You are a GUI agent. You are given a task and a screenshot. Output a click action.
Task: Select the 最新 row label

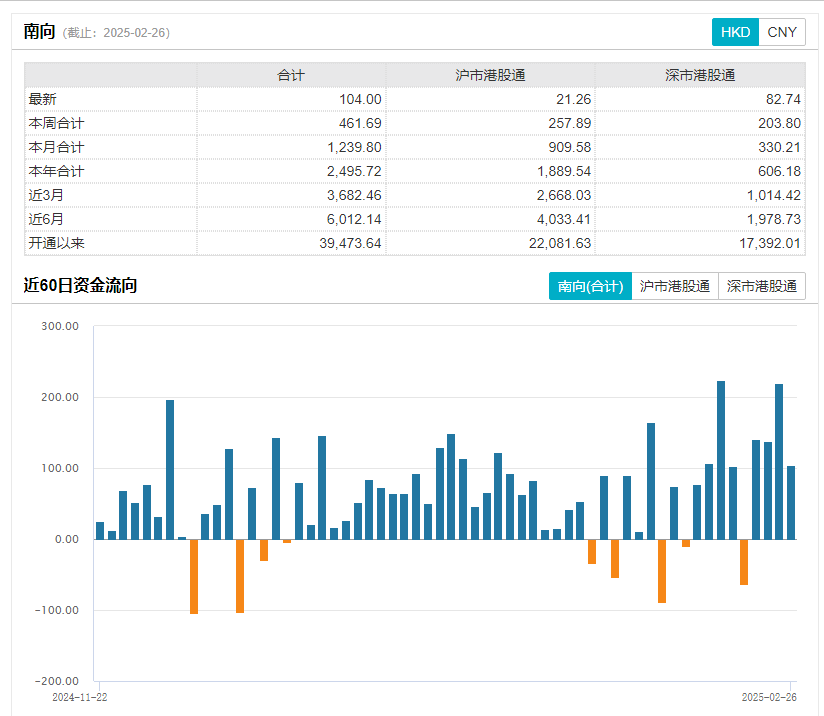coord(42,99)
